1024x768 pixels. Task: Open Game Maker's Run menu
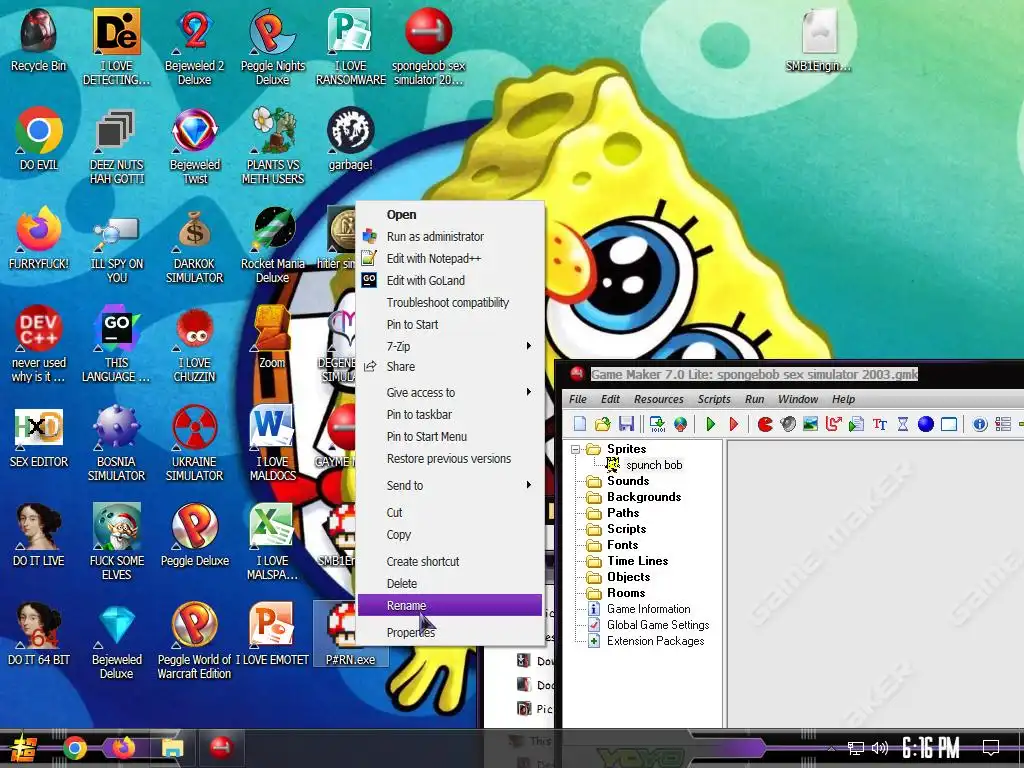pos(754,399)
